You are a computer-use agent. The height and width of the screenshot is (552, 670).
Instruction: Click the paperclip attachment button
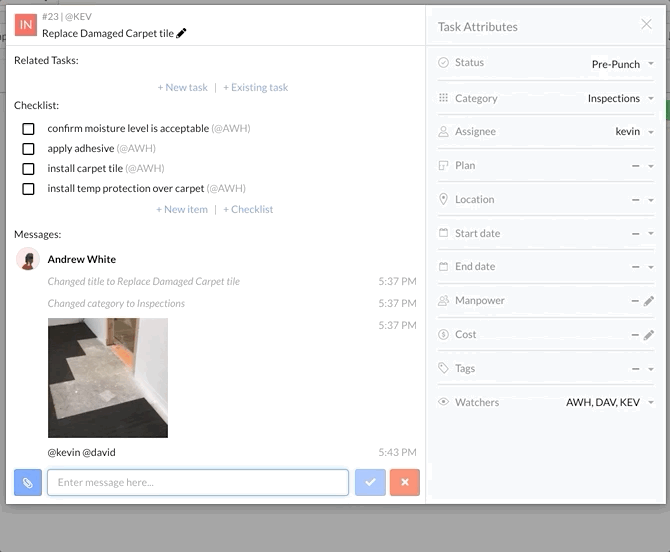point(28,482)
